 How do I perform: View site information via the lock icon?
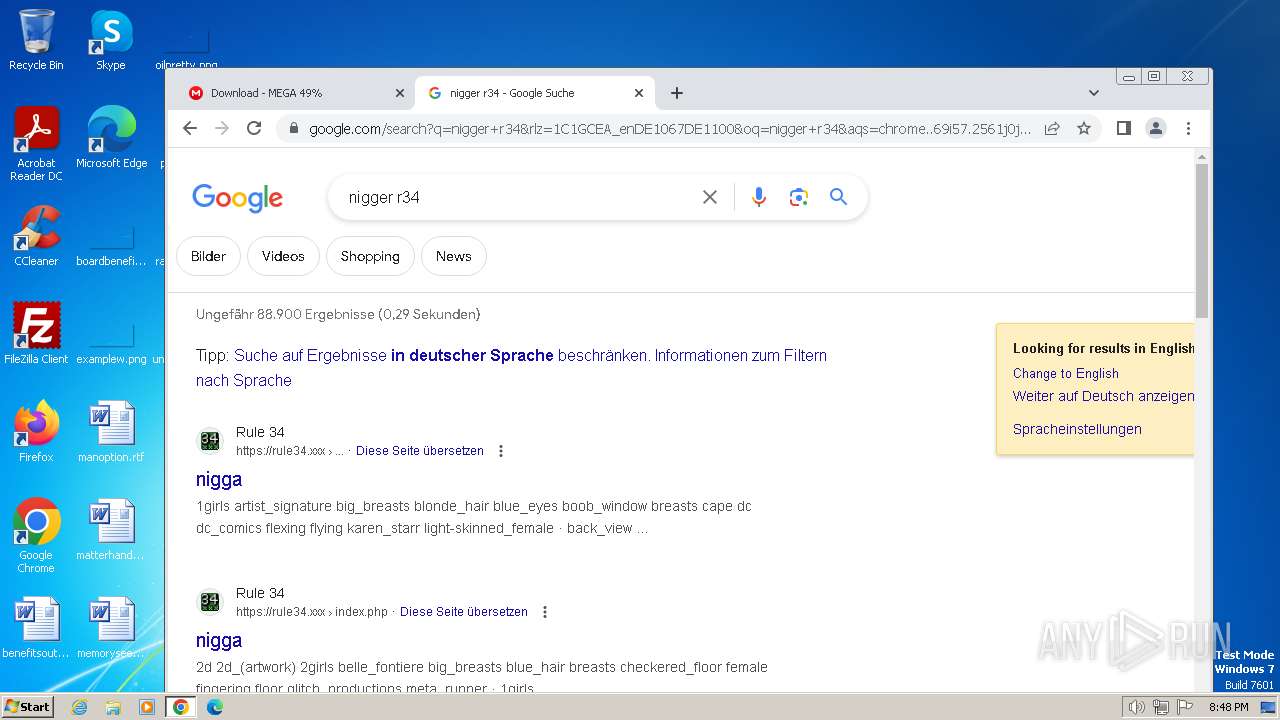(x=293, y=128)
